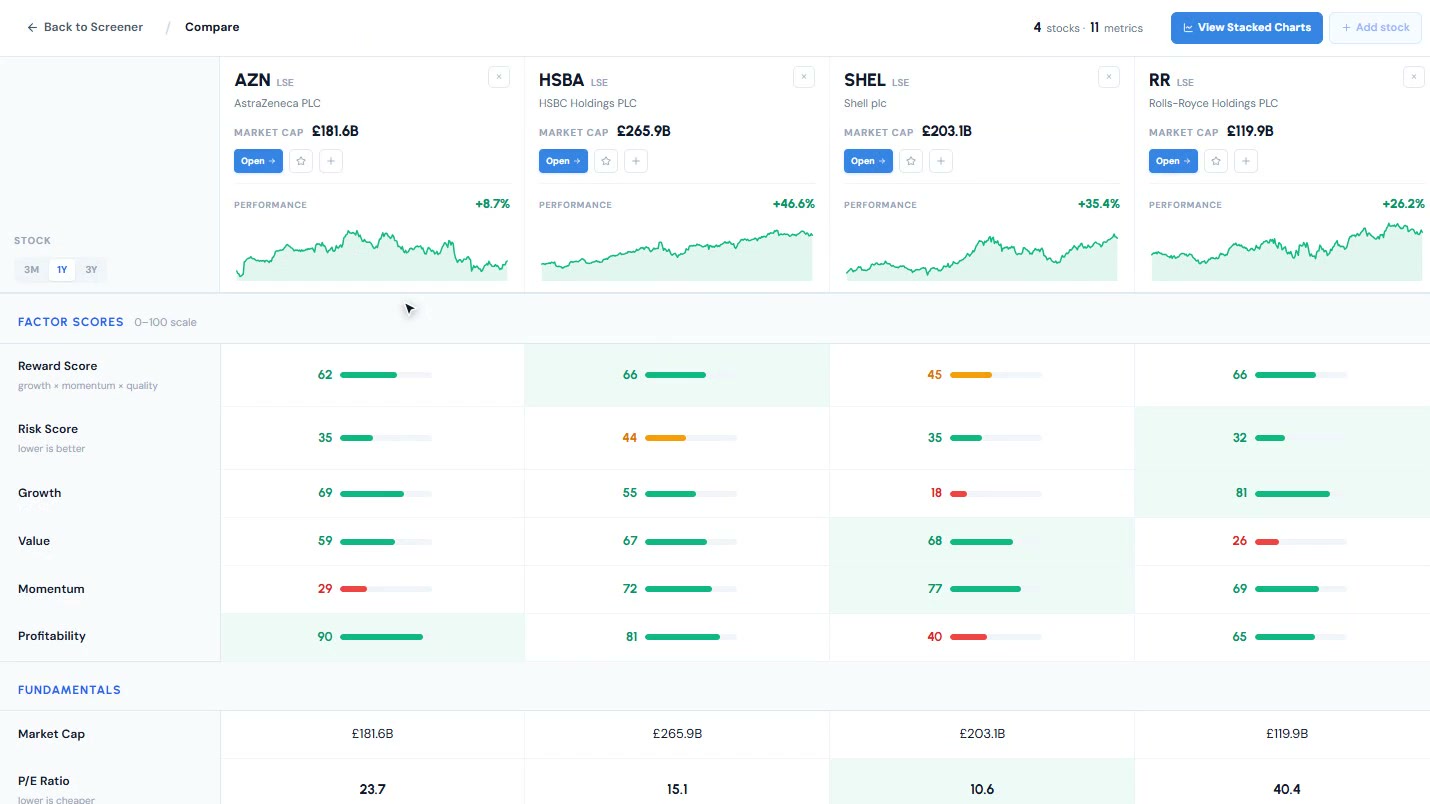Click the plus icon on HSBA card
Viewport: 1430px width, 804px height.
click(636, 161)
